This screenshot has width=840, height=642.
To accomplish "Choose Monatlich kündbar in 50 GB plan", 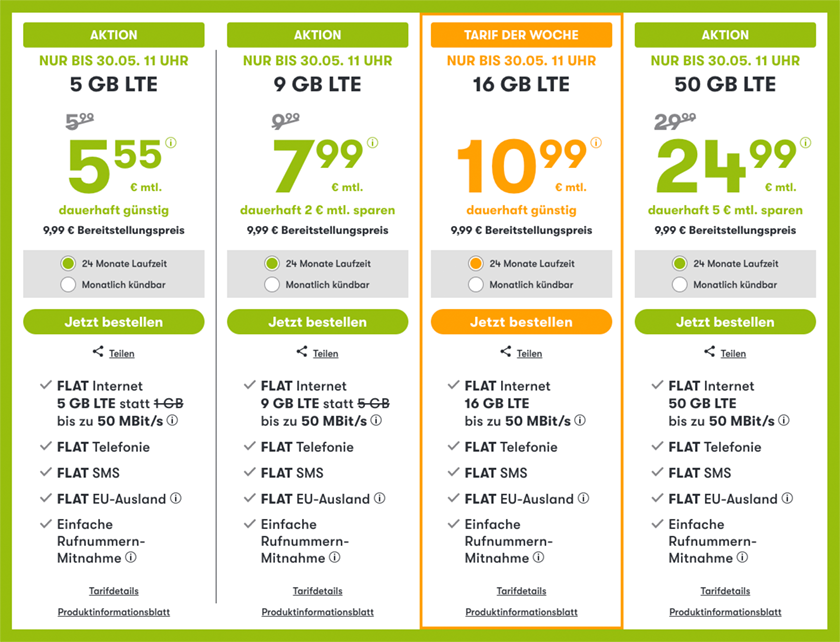I will (x=680, y=285).
